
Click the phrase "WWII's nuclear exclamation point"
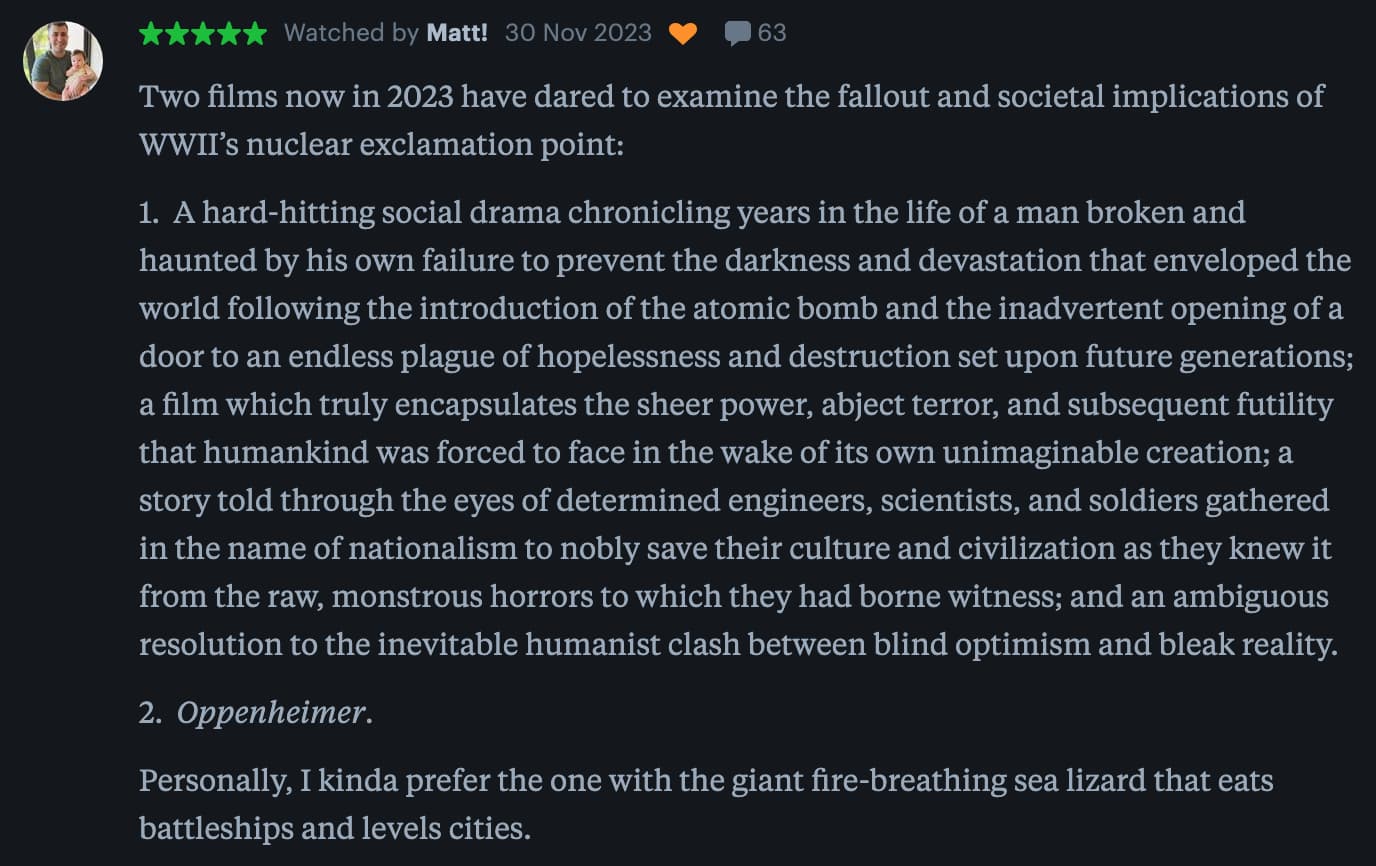[381, 145]
